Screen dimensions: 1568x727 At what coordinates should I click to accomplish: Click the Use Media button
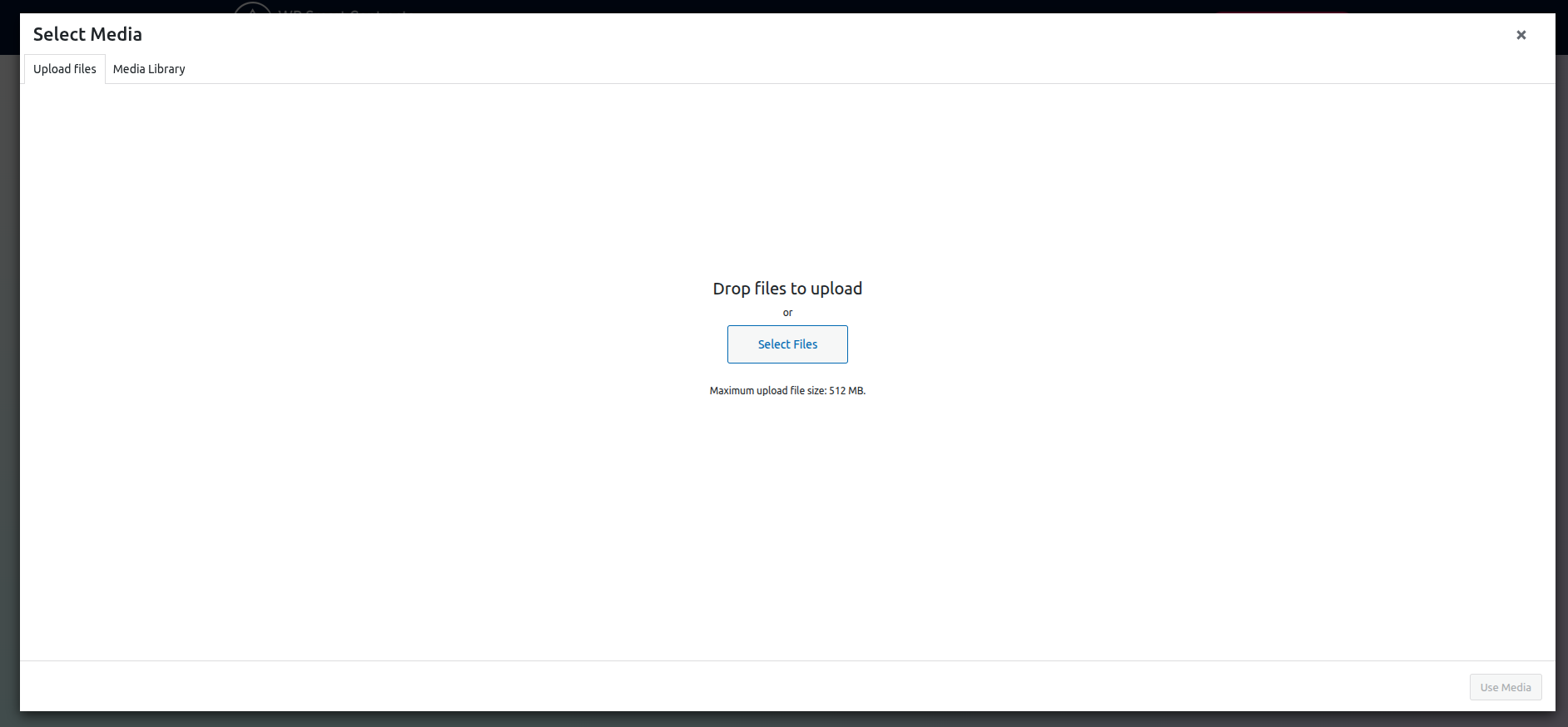tap(1505, 687)
